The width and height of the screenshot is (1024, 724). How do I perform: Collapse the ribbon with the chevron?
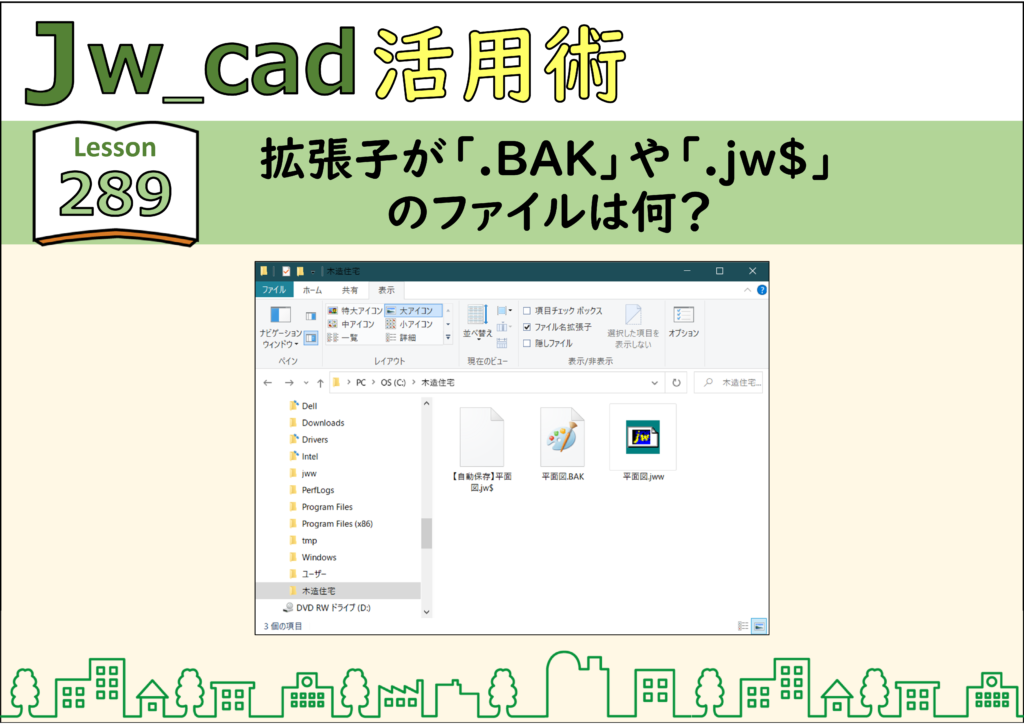coord(747,290)
